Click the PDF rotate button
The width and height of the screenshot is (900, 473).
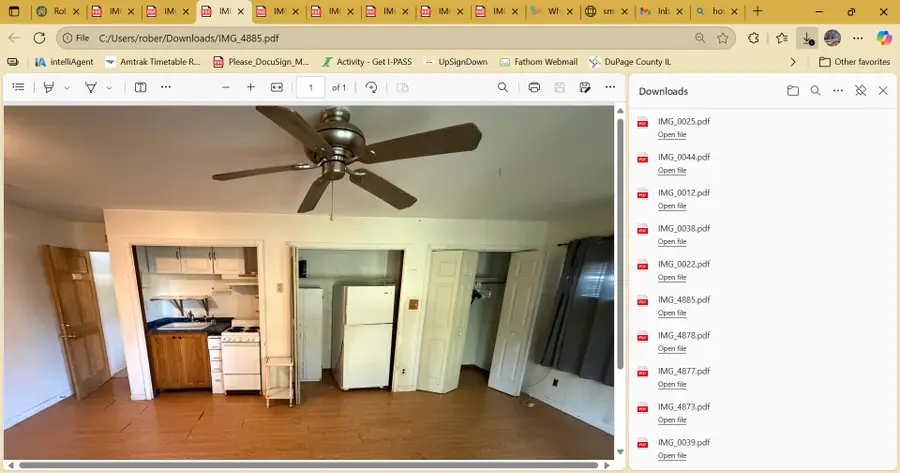[371, 87]
